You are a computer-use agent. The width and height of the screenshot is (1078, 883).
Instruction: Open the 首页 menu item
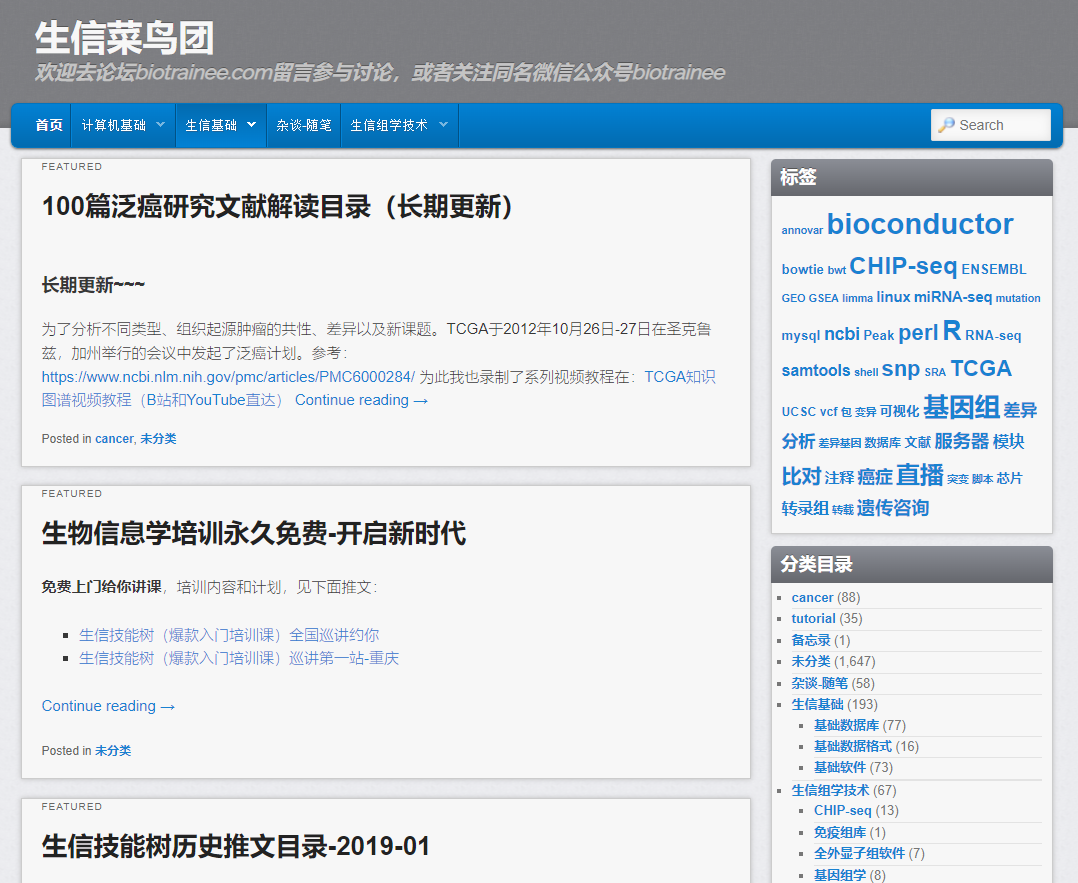[x=49, y=125]
